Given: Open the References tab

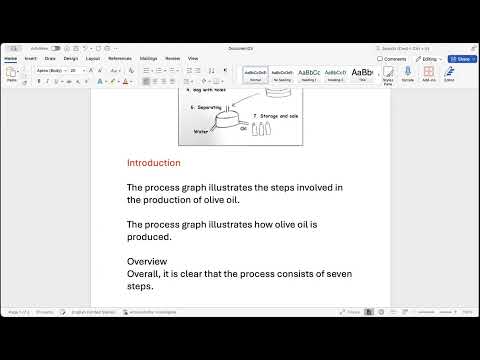Looking at the screenshot, I should pos(120,59).
